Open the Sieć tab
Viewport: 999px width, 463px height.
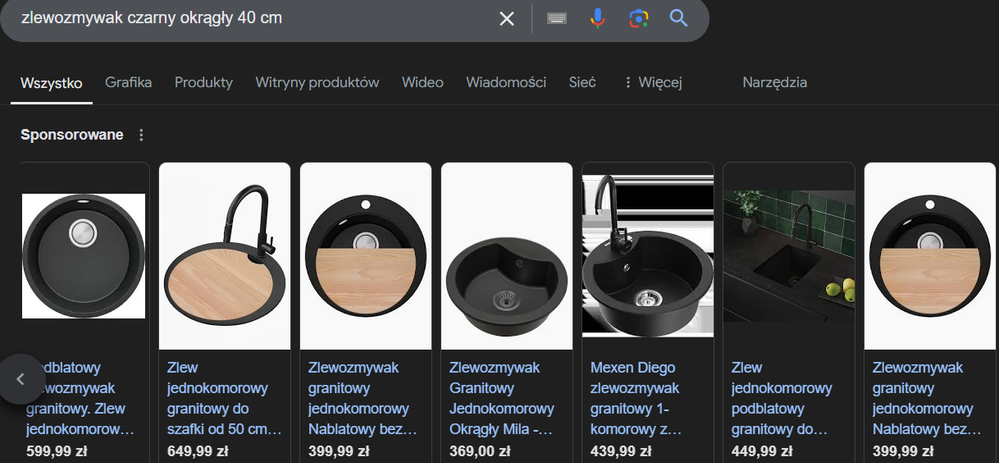pyautogui.click(x=582, y=83)
